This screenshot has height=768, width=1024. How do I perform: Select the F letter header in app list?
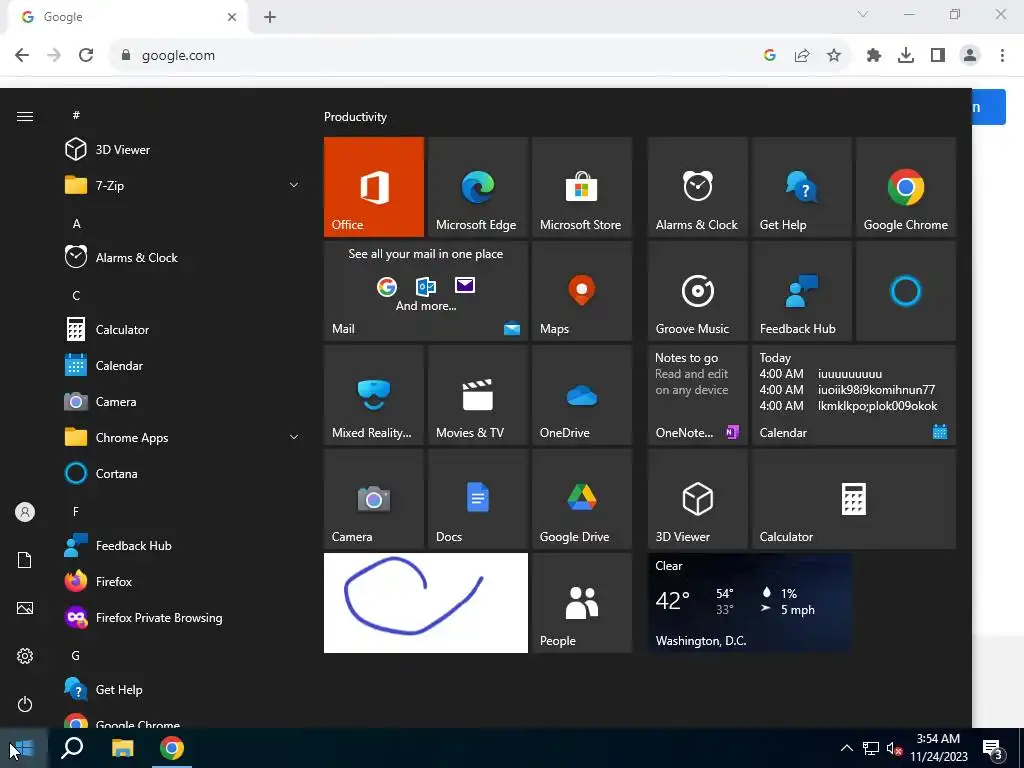pos(76,511)
